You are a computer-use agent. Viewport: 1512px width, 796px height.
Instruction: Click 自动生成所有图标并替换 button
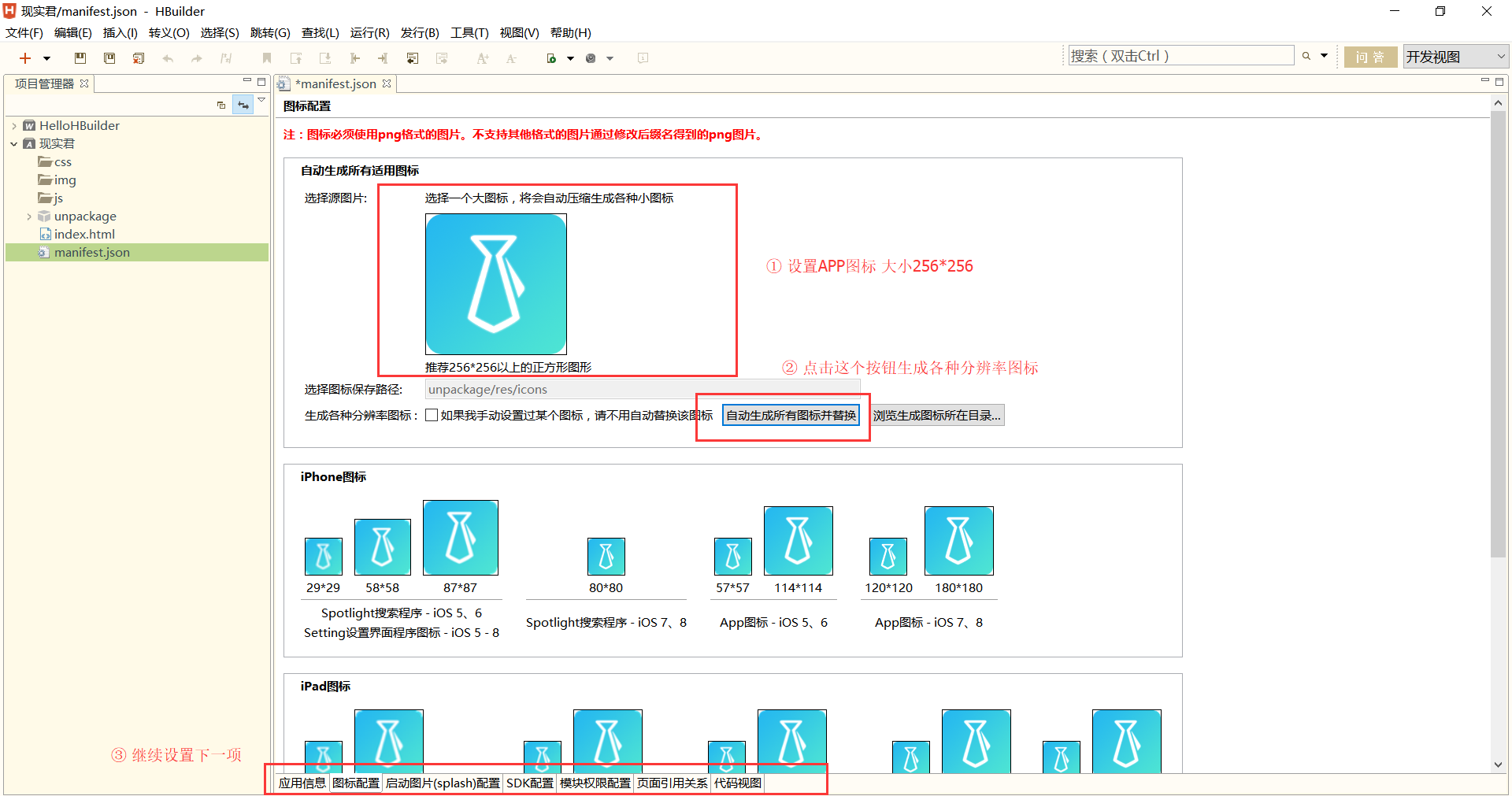click(791, 415)
